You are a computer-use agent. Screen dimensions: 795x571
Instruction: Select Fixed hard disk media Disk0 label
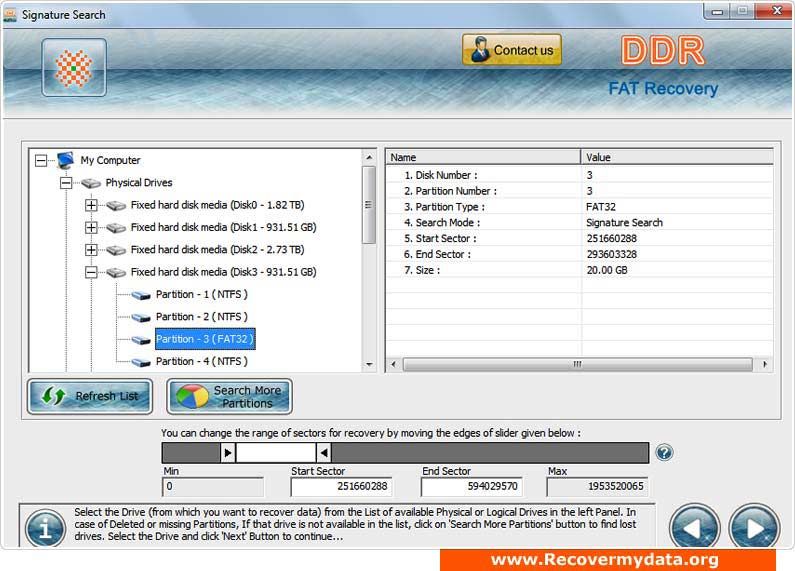[218, 205]
